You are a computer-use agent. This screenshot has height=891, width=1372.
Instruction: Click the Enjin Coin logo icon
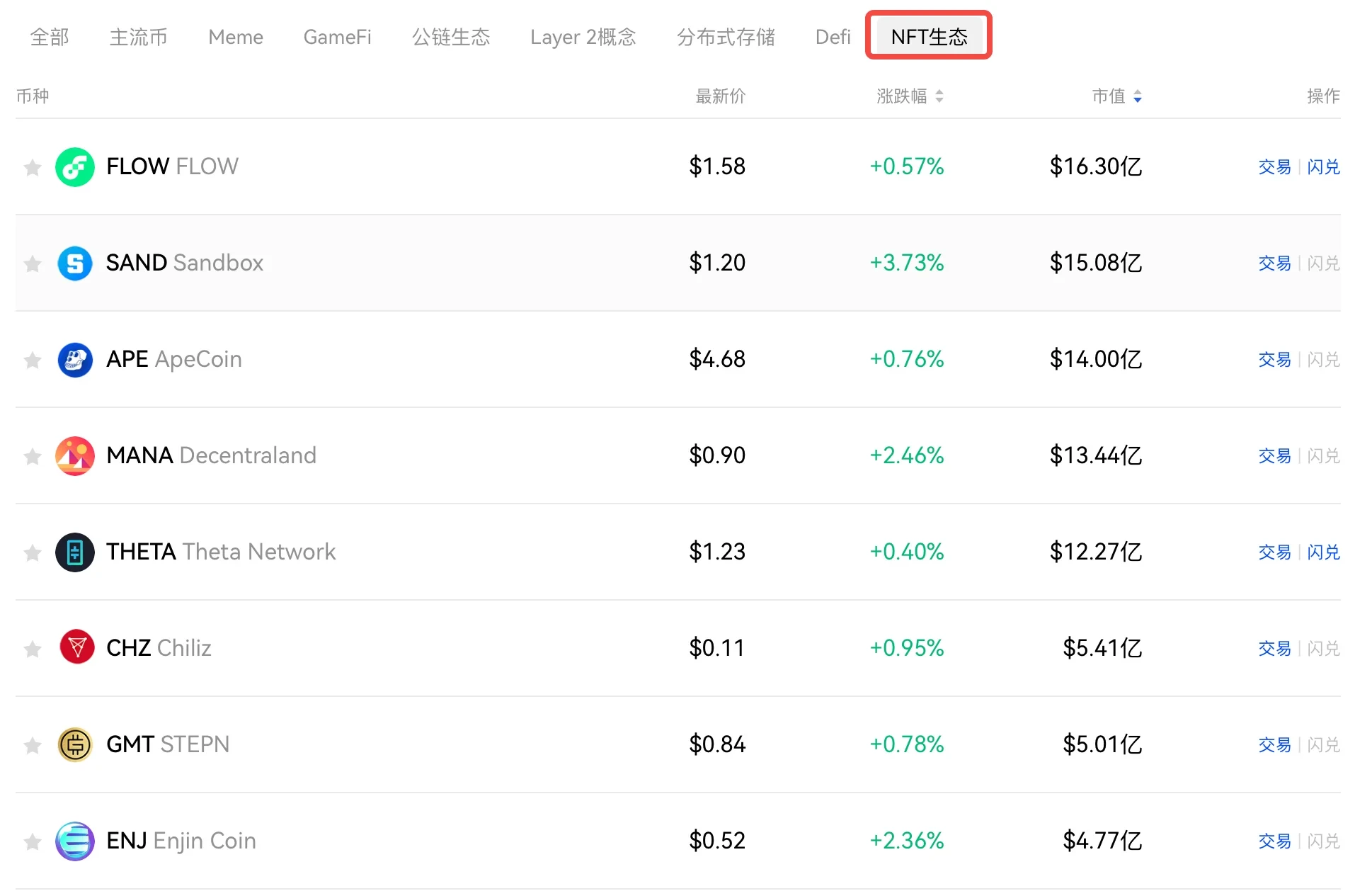(x=75, y=841)
